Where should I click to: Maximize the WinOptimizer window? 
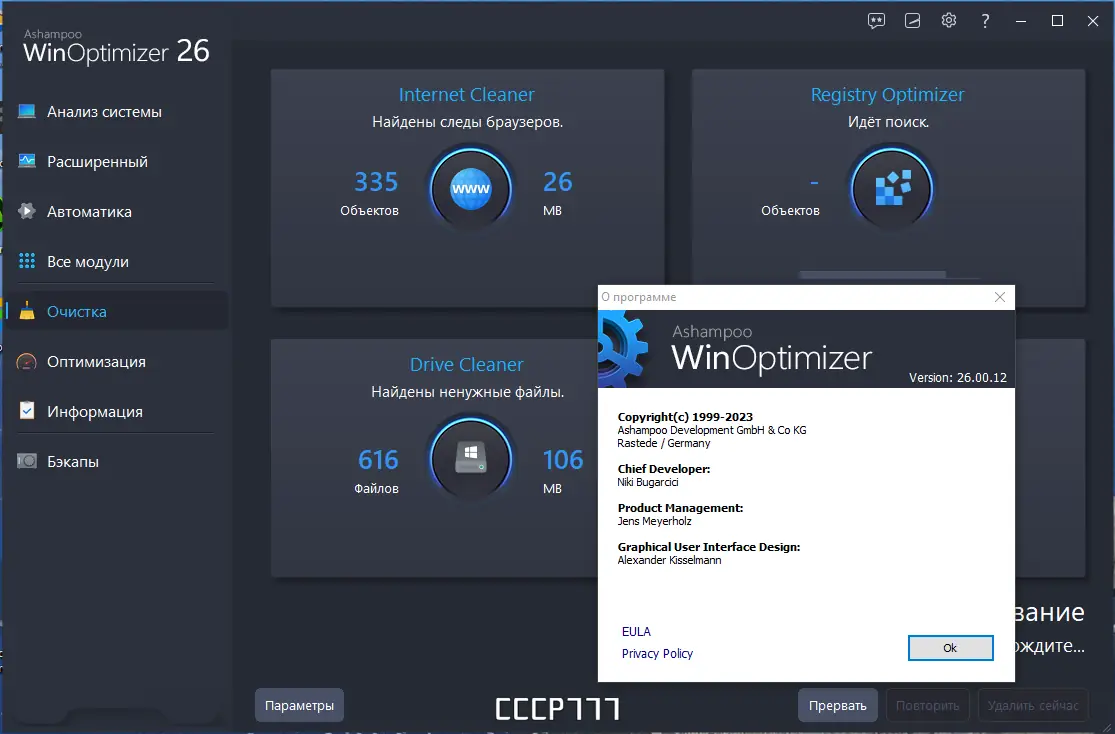tap(1057, 21)
